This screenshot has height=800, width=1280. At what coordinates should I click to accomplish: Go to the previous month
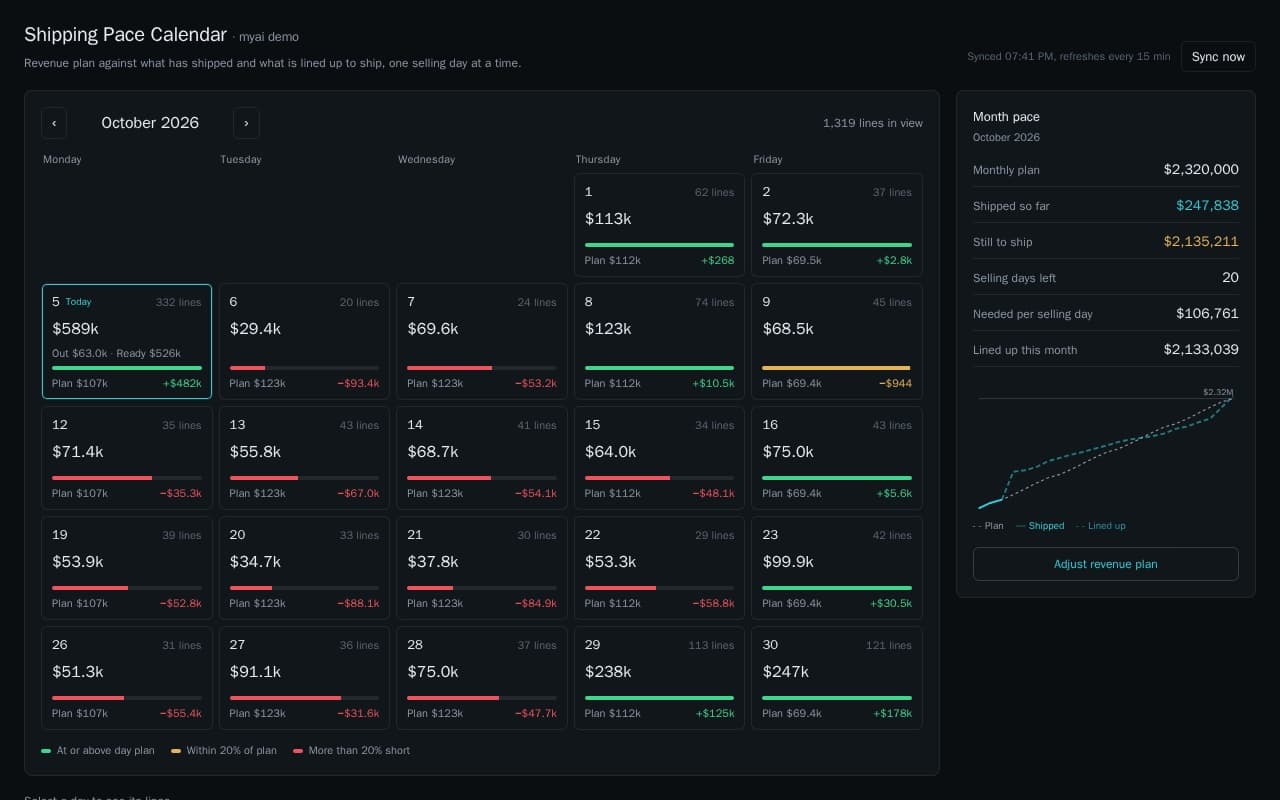[54, 123]
